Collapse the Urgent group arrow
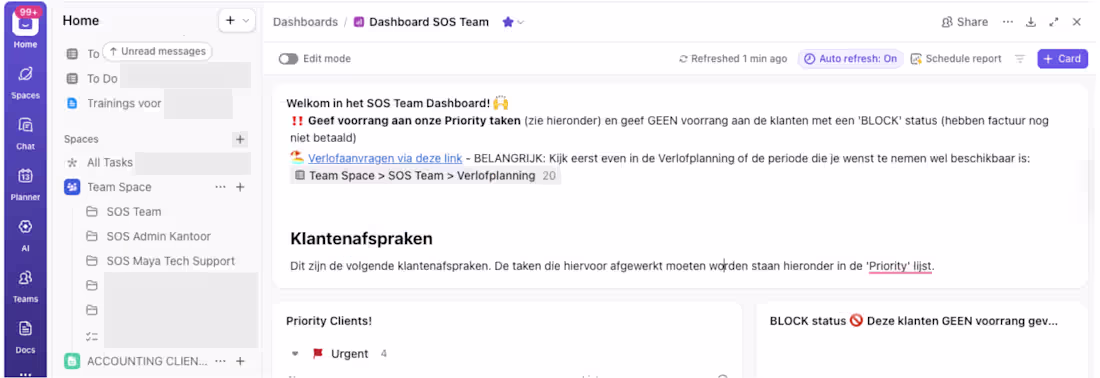Image resolution: width=1100 pixels, height=378 pixels. 295,353
